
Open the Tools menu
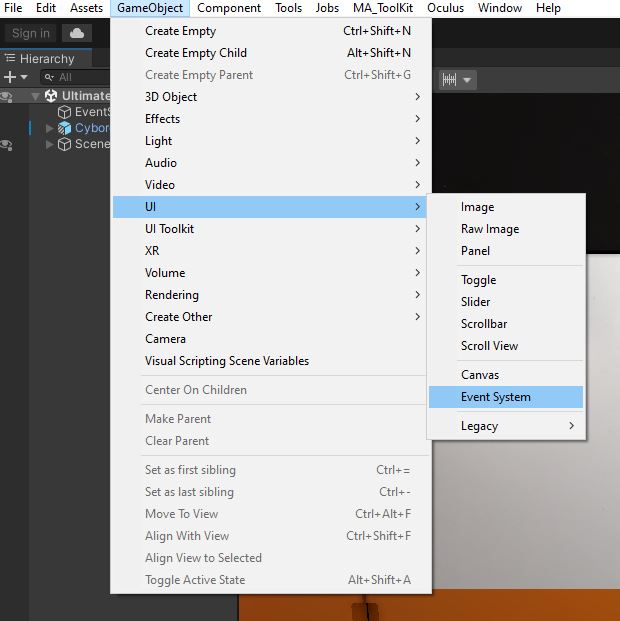[288, 8]
